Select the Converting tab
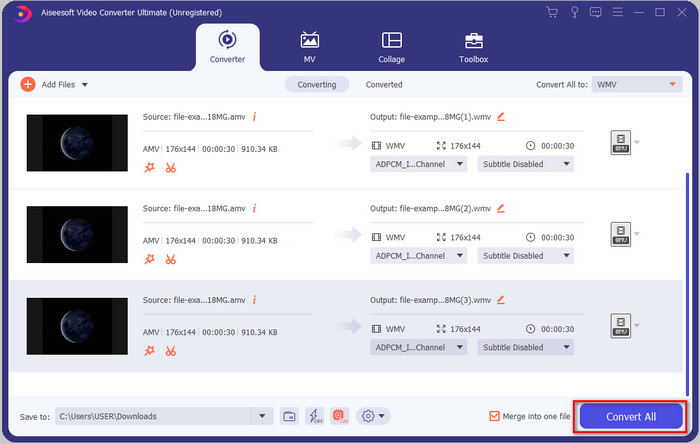Viewport: 700px width, 444px height. 317,84
